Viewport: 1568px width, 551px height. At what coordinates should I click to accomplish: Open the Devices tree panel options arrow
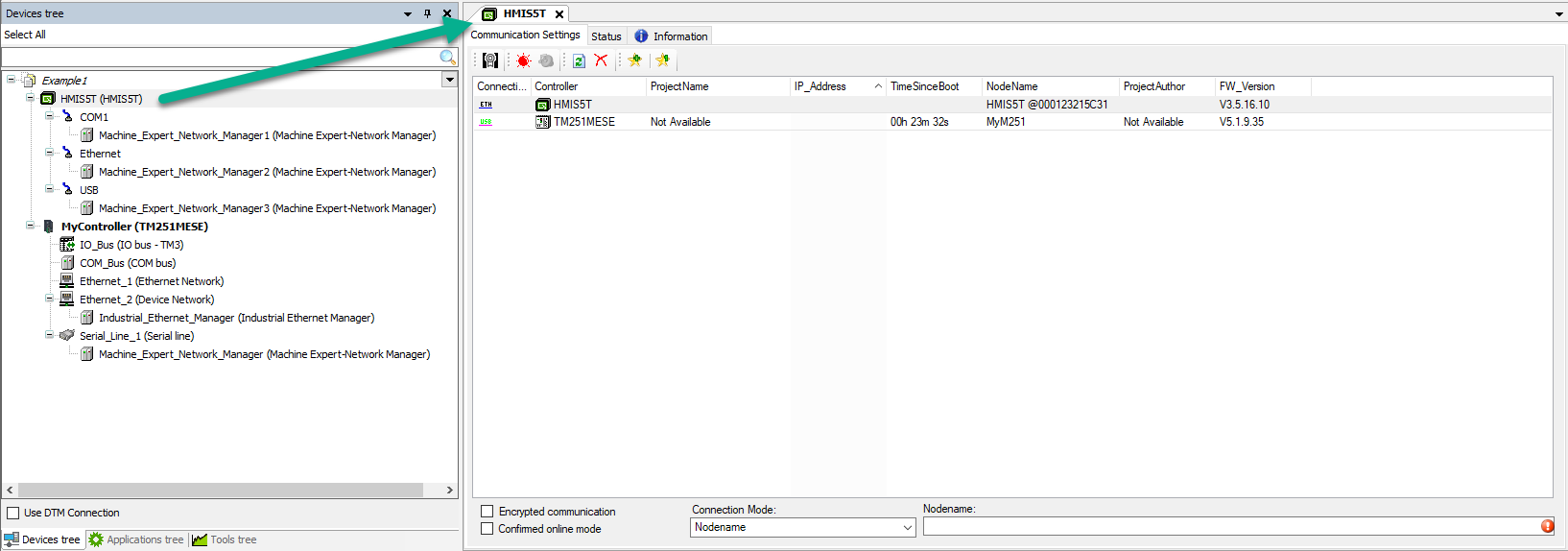click(x=408, y=13)
